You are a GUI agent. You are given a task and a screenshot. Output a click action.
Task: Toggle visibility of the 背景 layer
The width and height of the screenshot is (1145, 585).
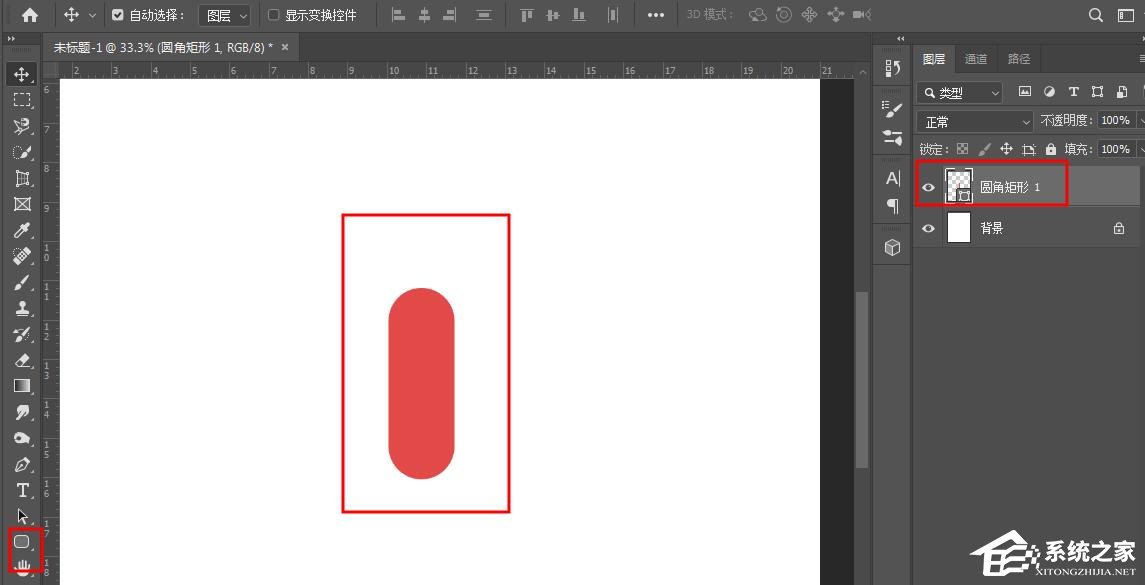click(929, 229)
